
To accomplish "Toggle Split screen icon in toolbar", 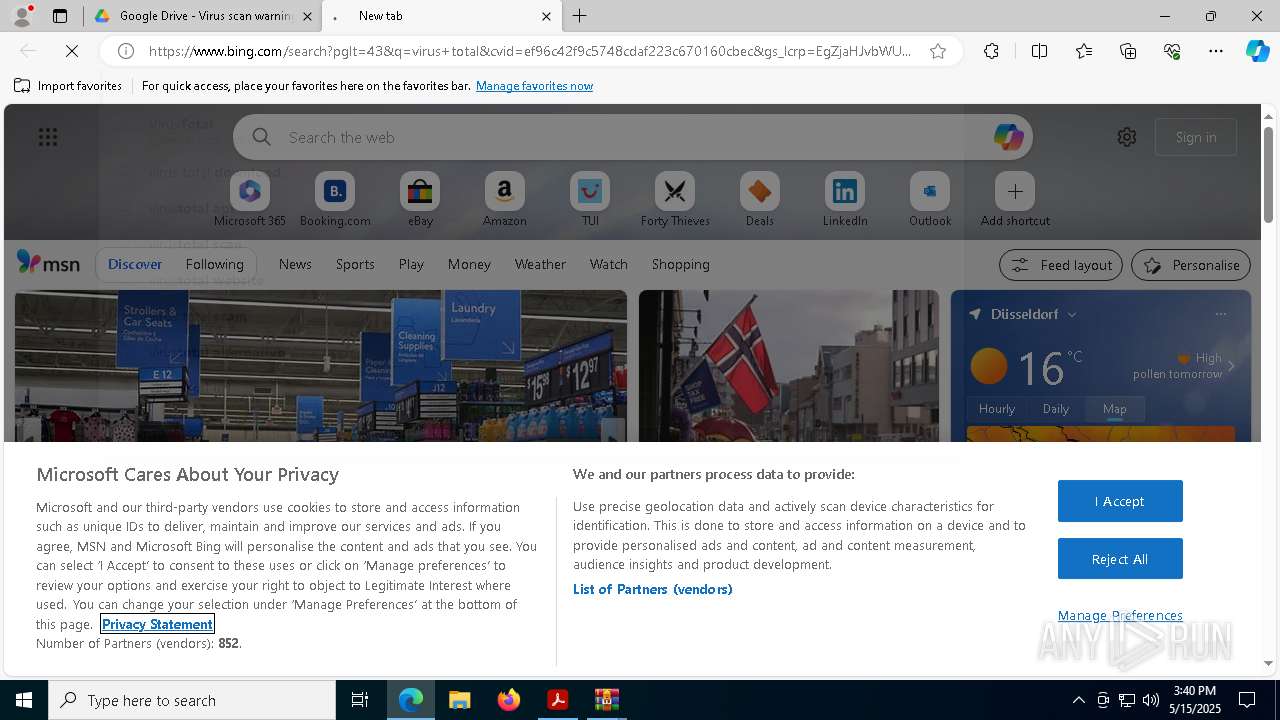I will (1039, 51).
